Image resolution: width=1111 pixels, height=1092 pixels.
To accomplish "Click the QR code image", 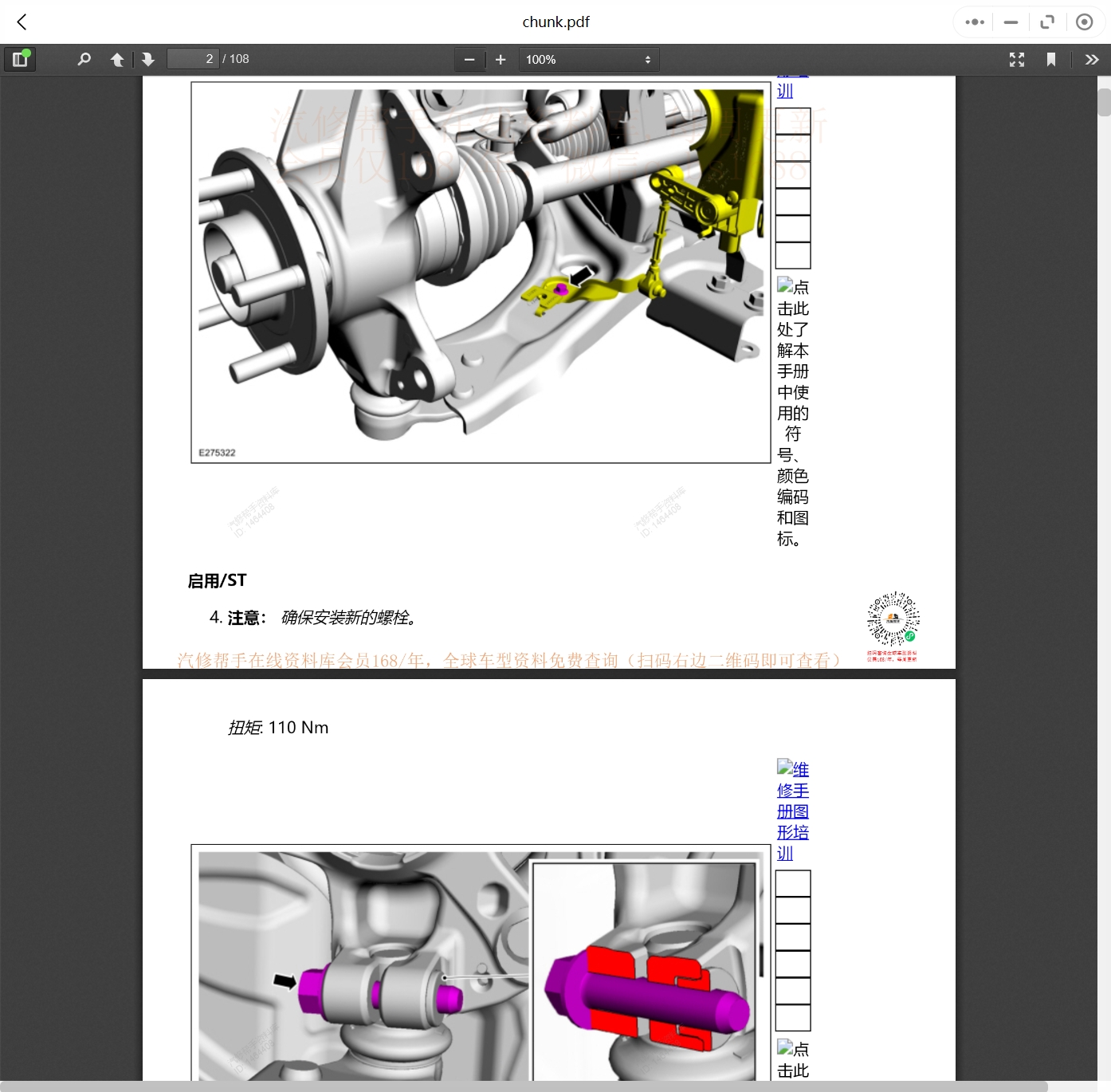I will click(x=893, y=618).
